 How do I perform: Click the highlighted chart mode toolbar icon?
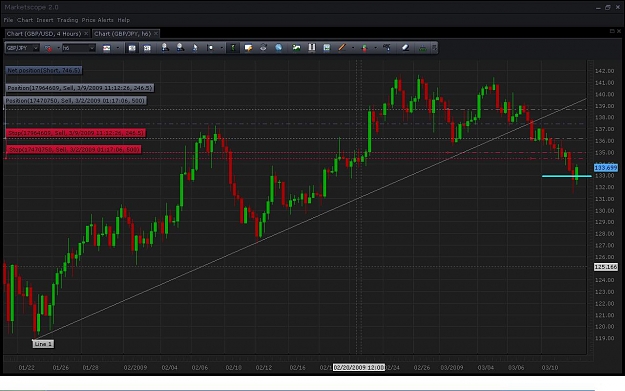[x=132, y=48]
